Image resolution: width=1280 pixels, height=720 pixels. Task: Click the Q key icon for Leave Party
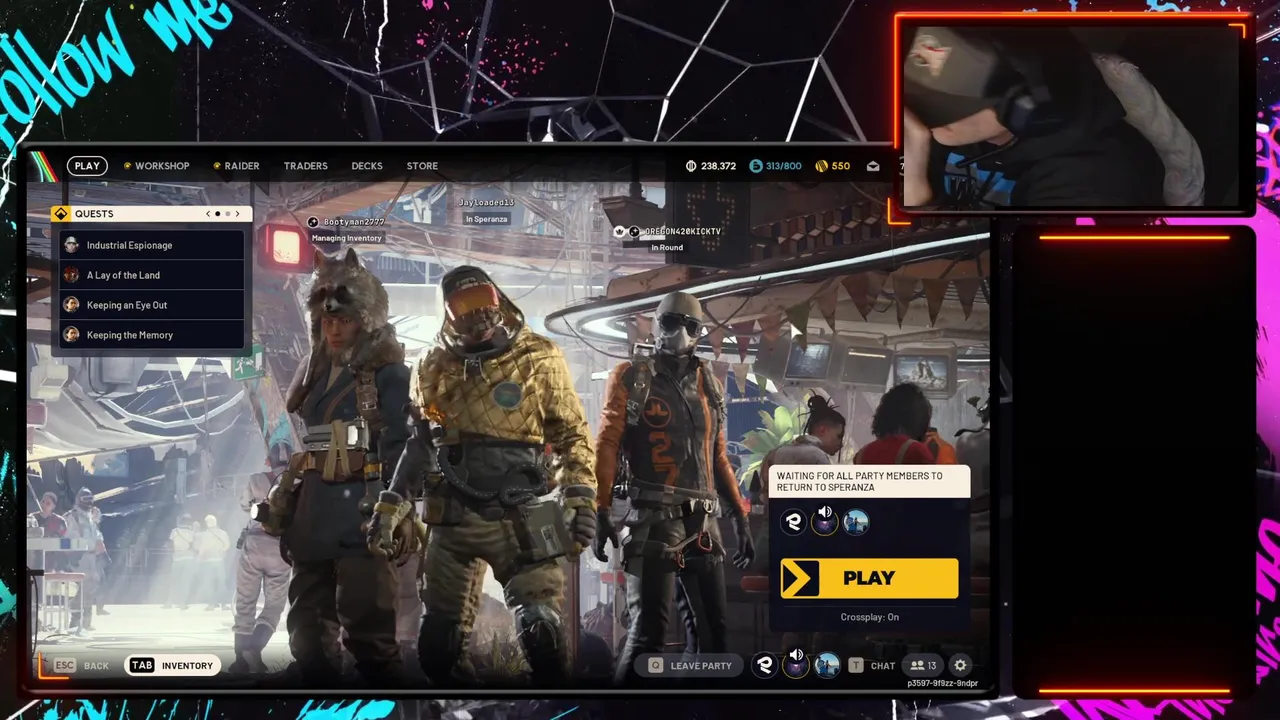click(x=655, y=665)
